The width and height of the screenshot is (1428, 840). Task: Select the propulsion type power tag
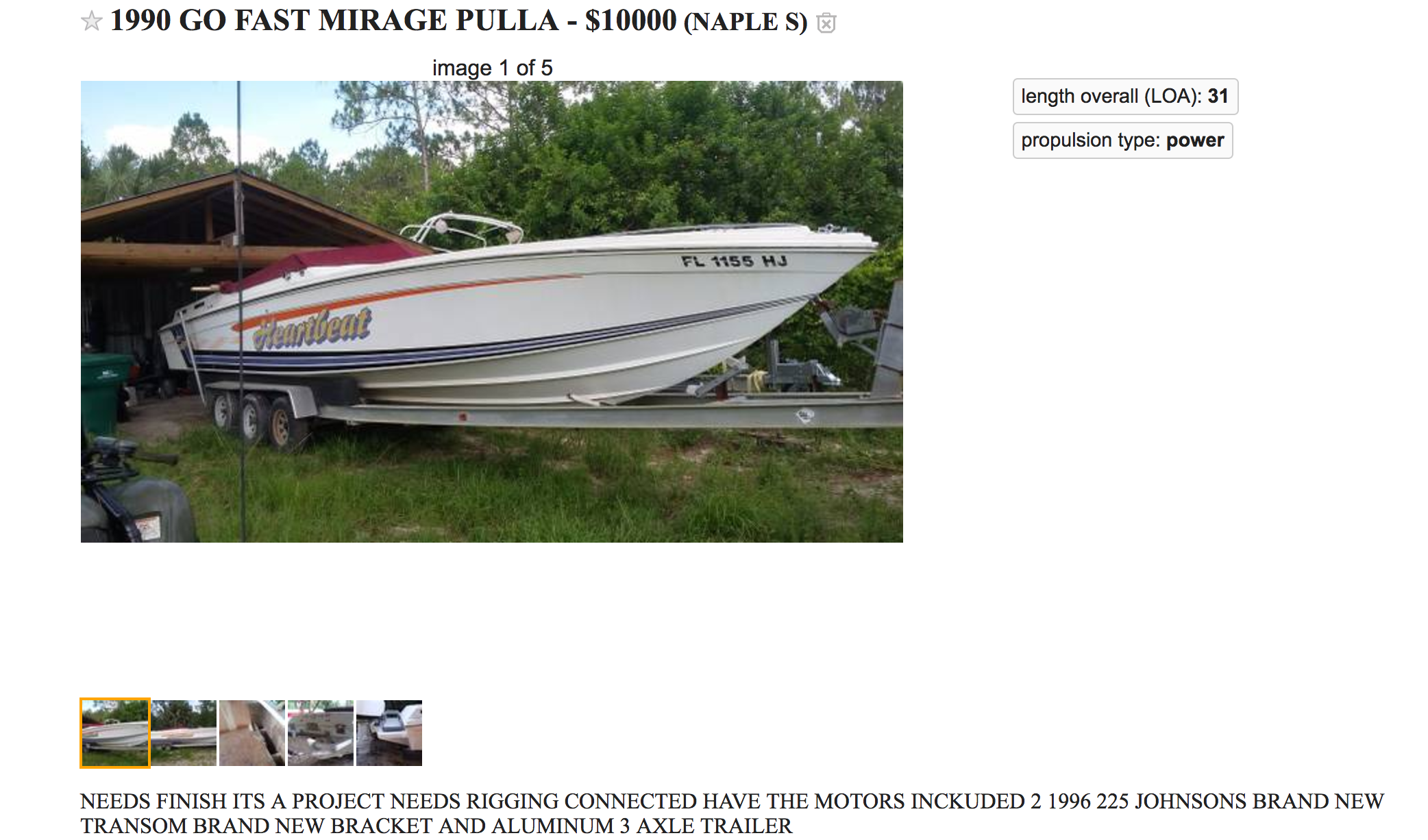point(1122,140)
